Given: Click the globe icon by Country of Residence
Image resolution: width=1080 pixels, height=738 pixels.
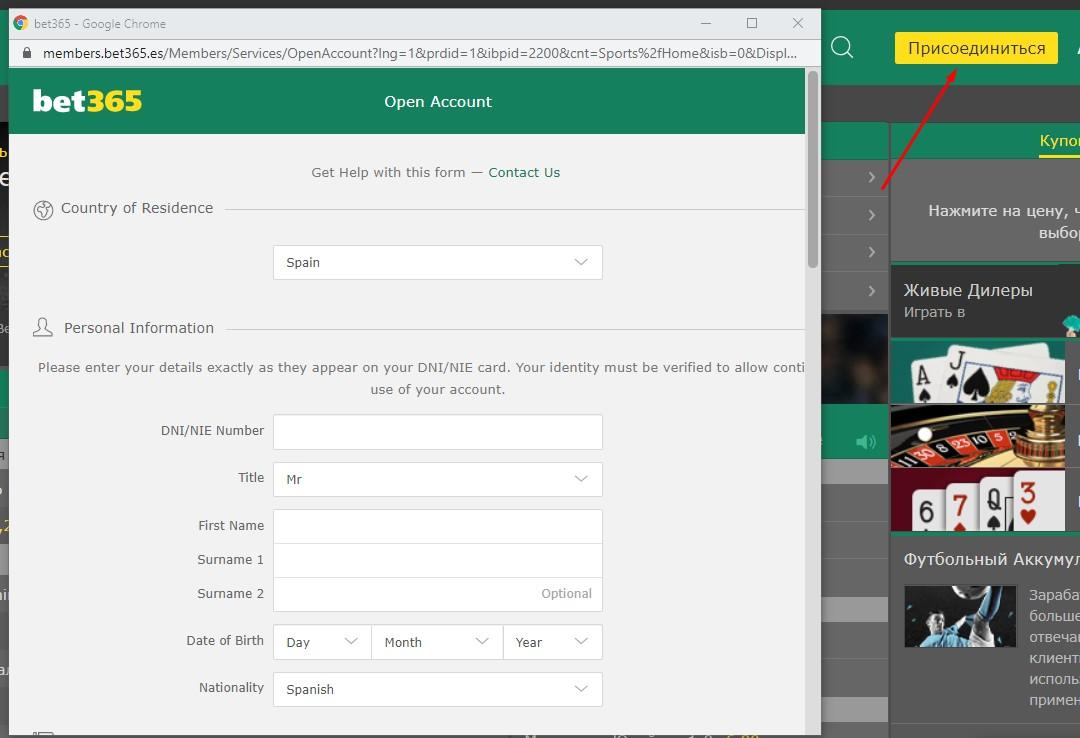Looking at the screenshot, I should [x=43, y=209].
